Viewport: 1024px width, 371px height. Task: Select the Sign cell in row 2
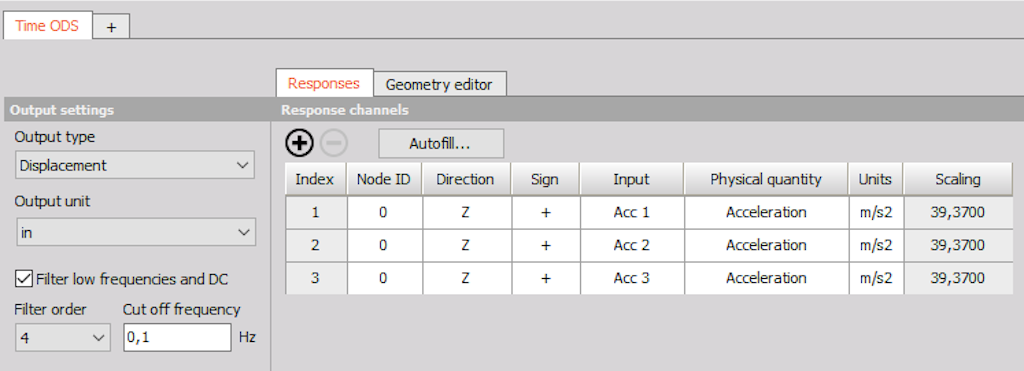click(x=546, y=245)
